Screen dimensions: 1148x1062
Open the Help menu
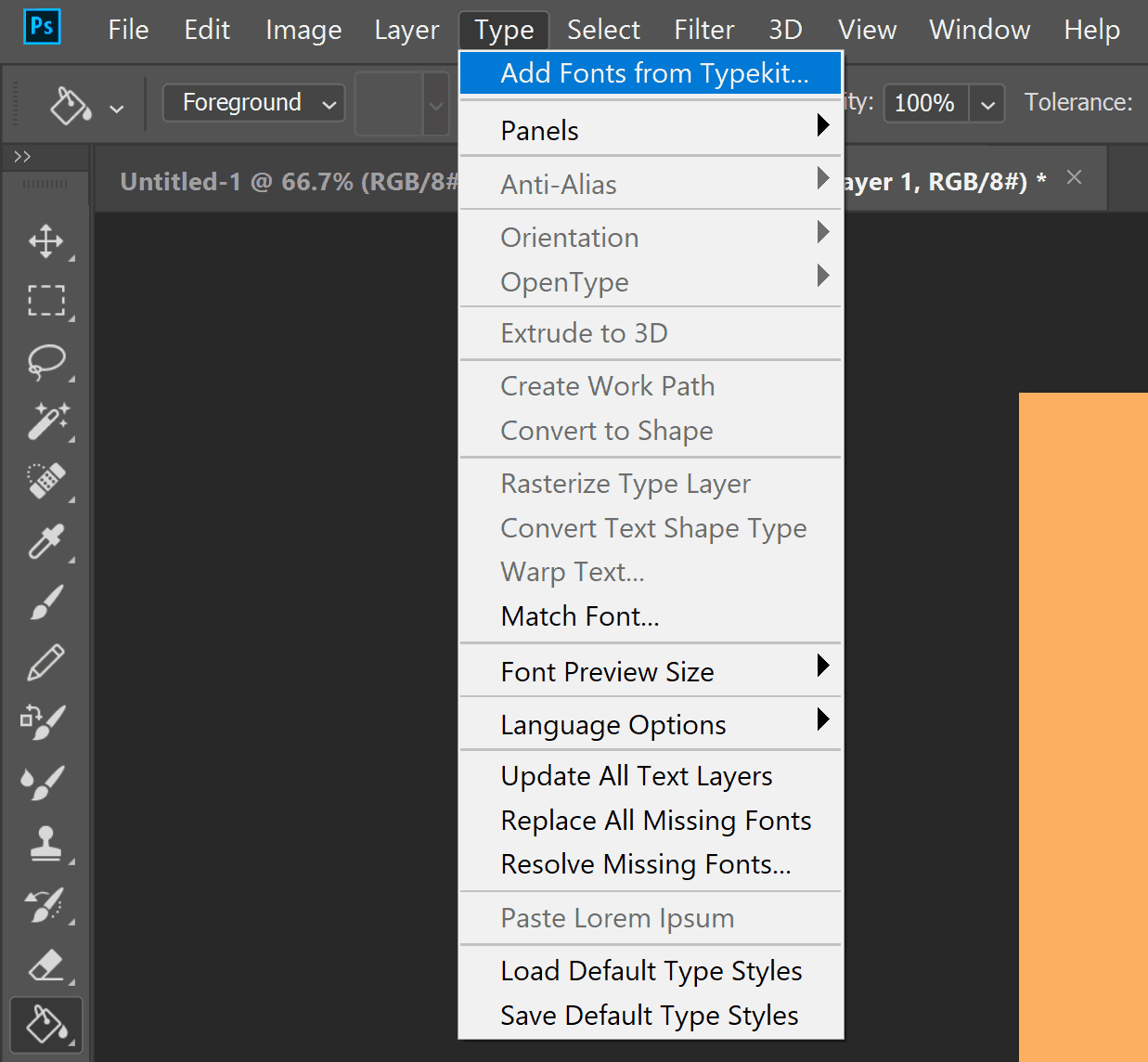1091,30
